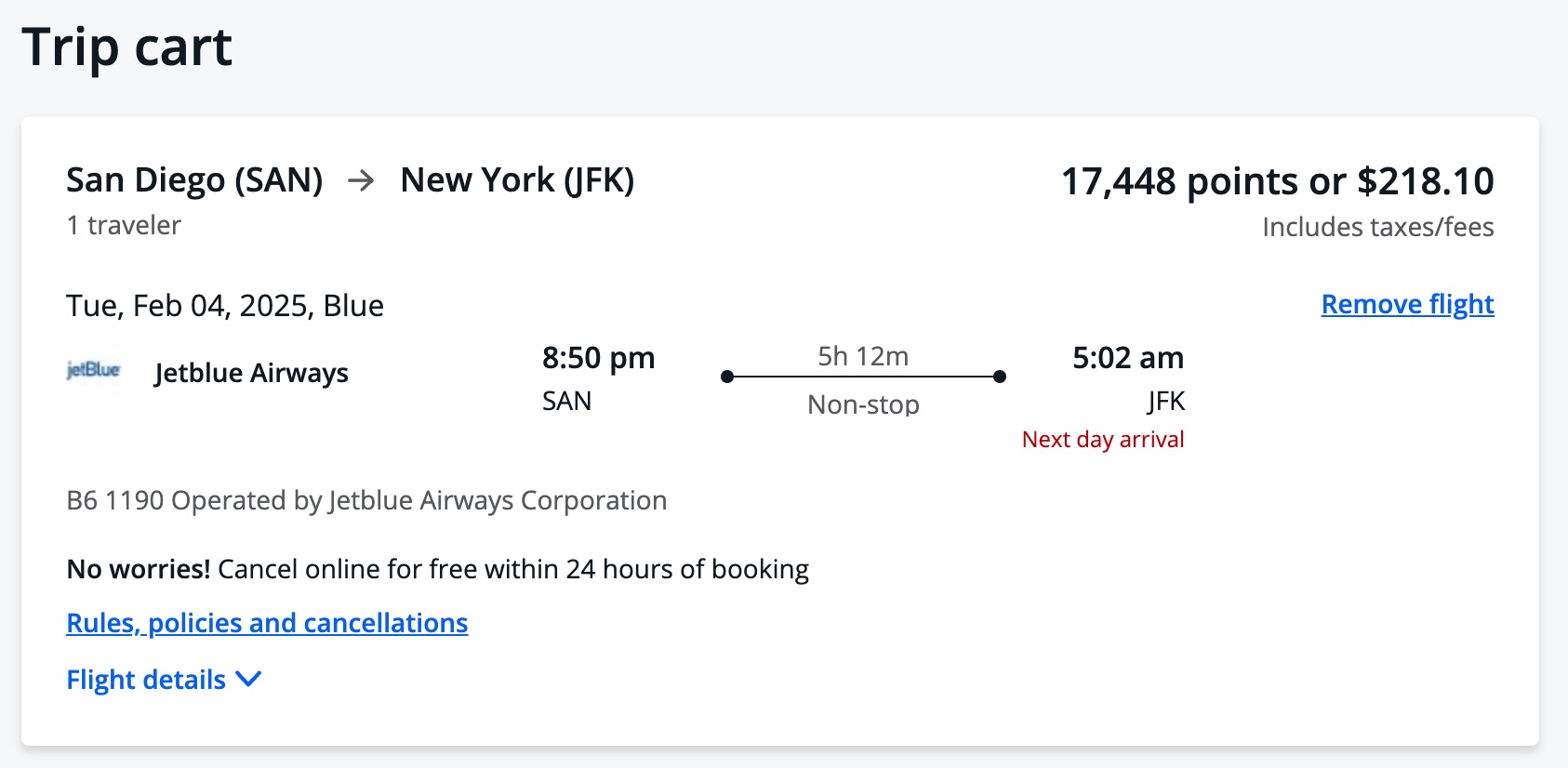
Task: Click the arrow icon between SAN and JFK
Action: [x=363, y=179]
